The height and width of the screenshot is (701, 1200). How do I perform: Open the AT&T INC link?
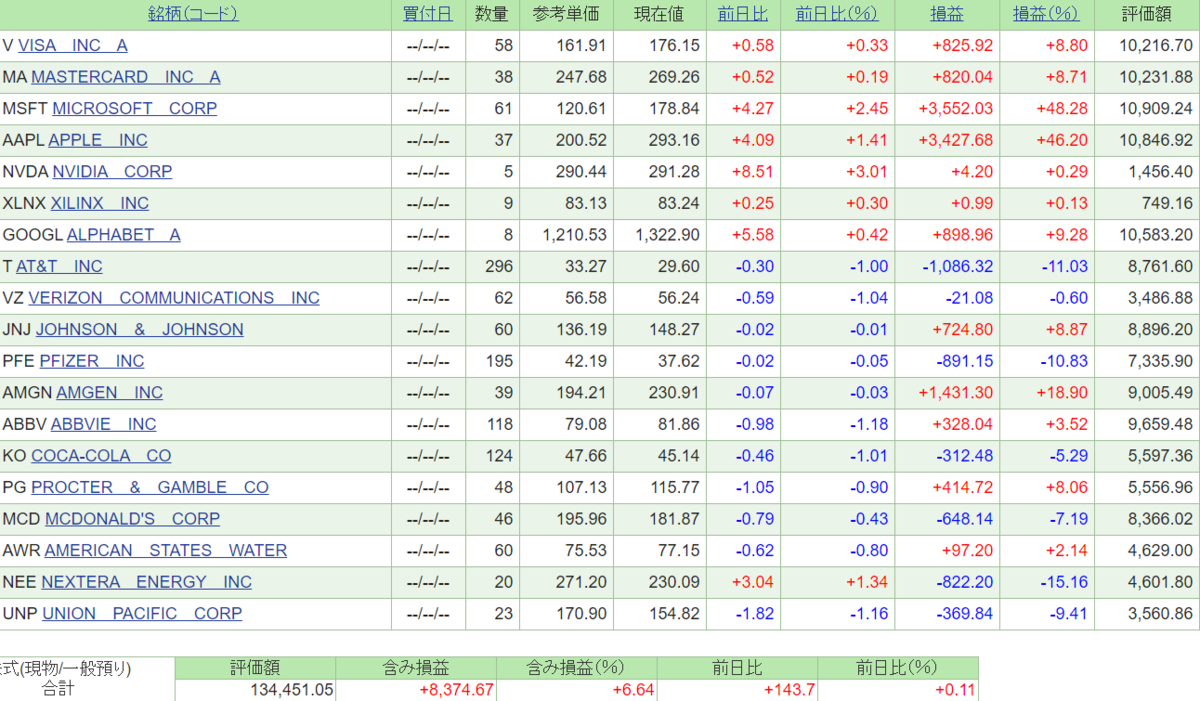point(59,267)
